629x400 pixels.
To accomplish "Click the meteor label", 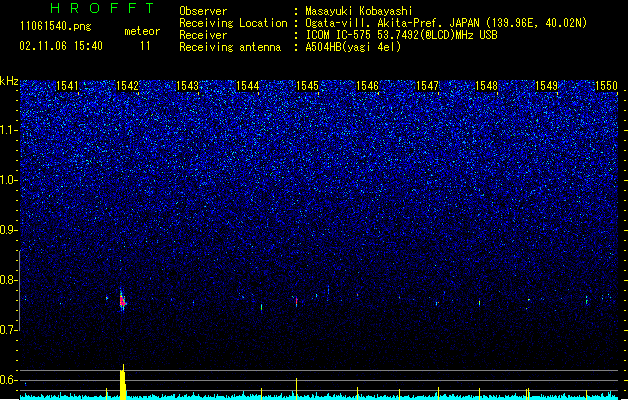I will [142, 31].
